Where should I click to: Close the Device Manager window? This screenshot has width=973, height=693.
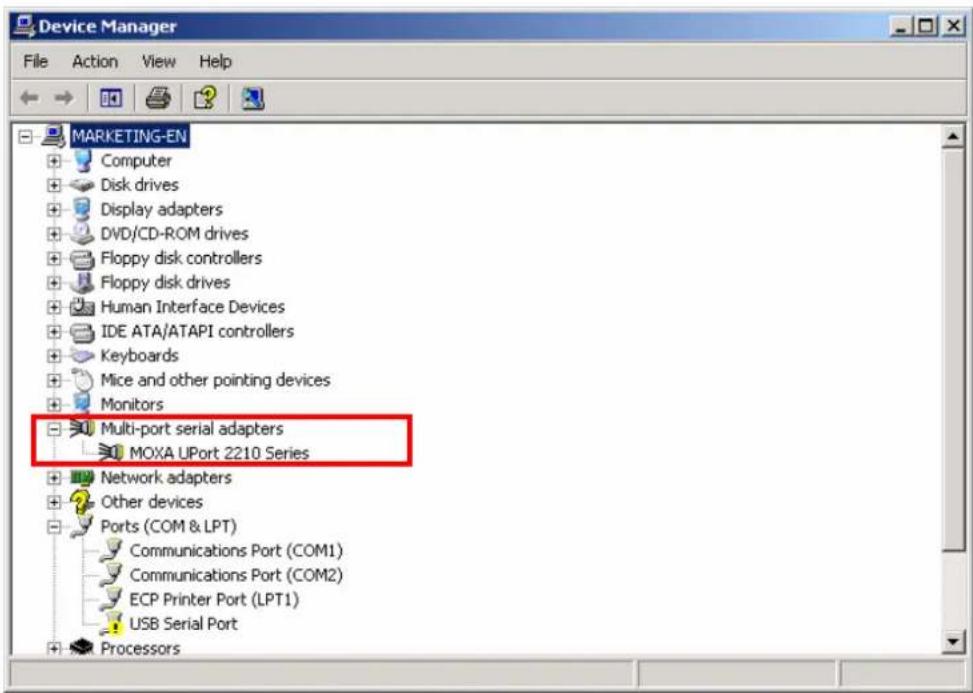click(x=953, y=26)
